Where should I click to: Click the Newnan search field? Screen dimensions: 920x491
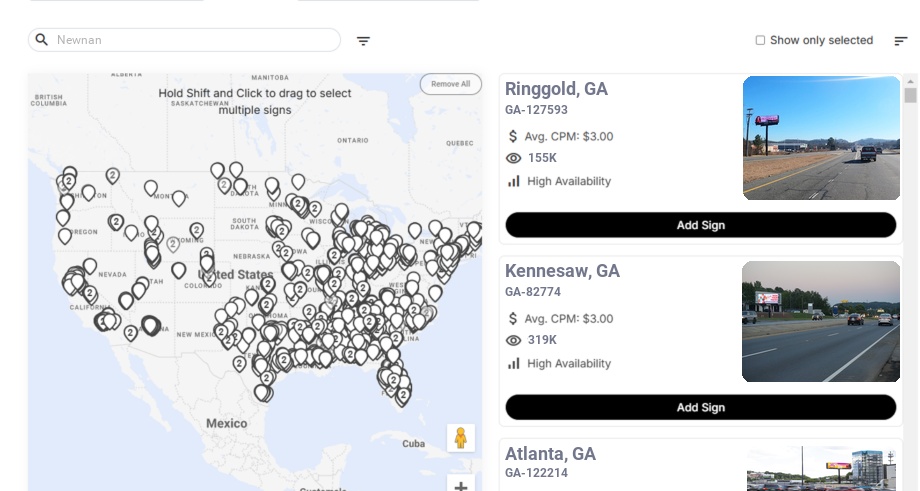(x=190, y=40)
